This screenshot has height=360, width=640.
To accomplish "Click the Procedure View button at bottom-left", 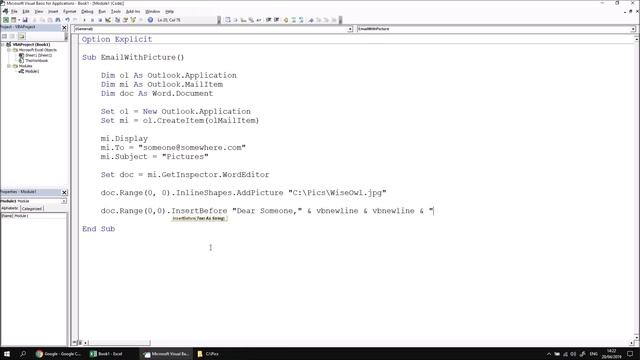I will click(75, 342).
